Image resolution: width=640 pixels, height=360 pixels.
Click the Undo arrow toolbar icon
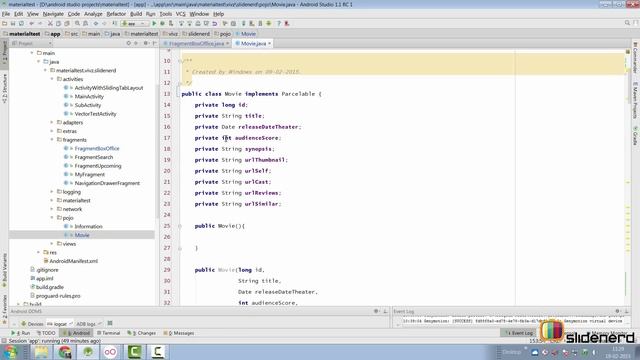(31, 24)
